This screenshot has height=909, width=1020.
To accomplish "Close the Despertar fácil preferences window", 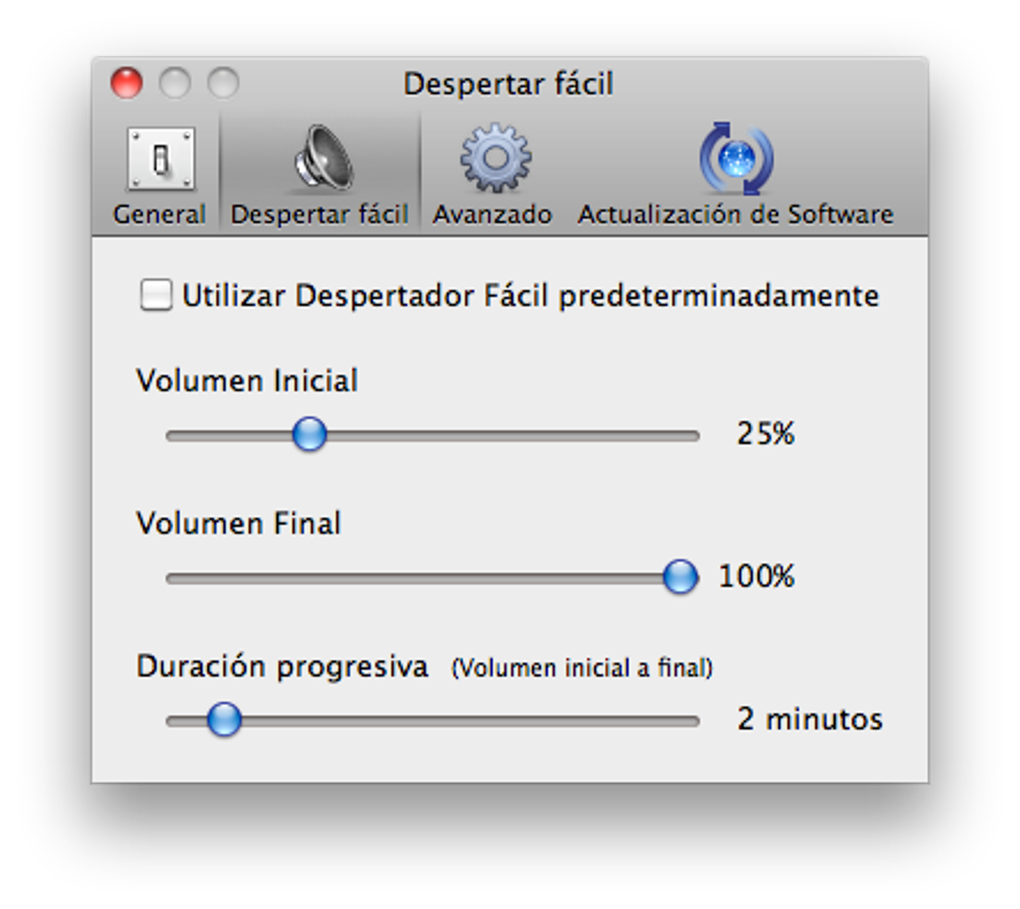I will [127, 83].
